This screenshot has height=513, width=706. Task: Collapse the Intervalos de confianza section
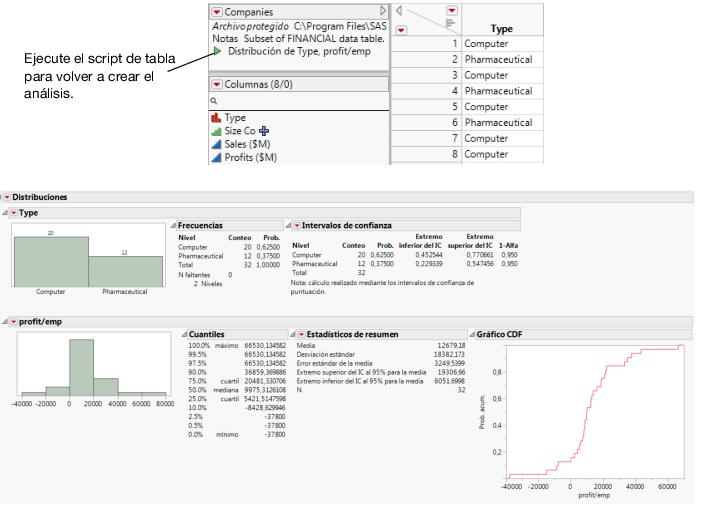pyautogui.click(x=288, y=225)
